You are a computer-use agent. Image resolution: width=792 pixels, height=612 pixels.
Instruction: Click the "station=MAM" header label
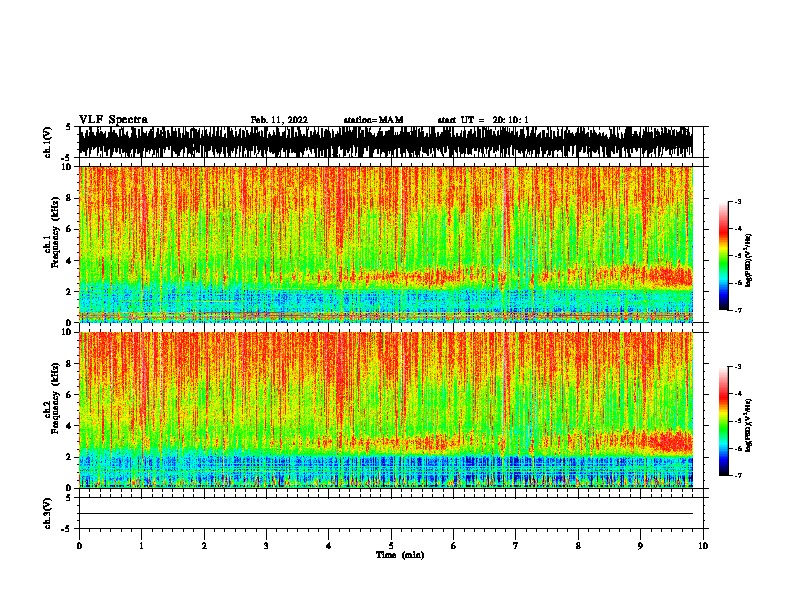click(373, 120)
